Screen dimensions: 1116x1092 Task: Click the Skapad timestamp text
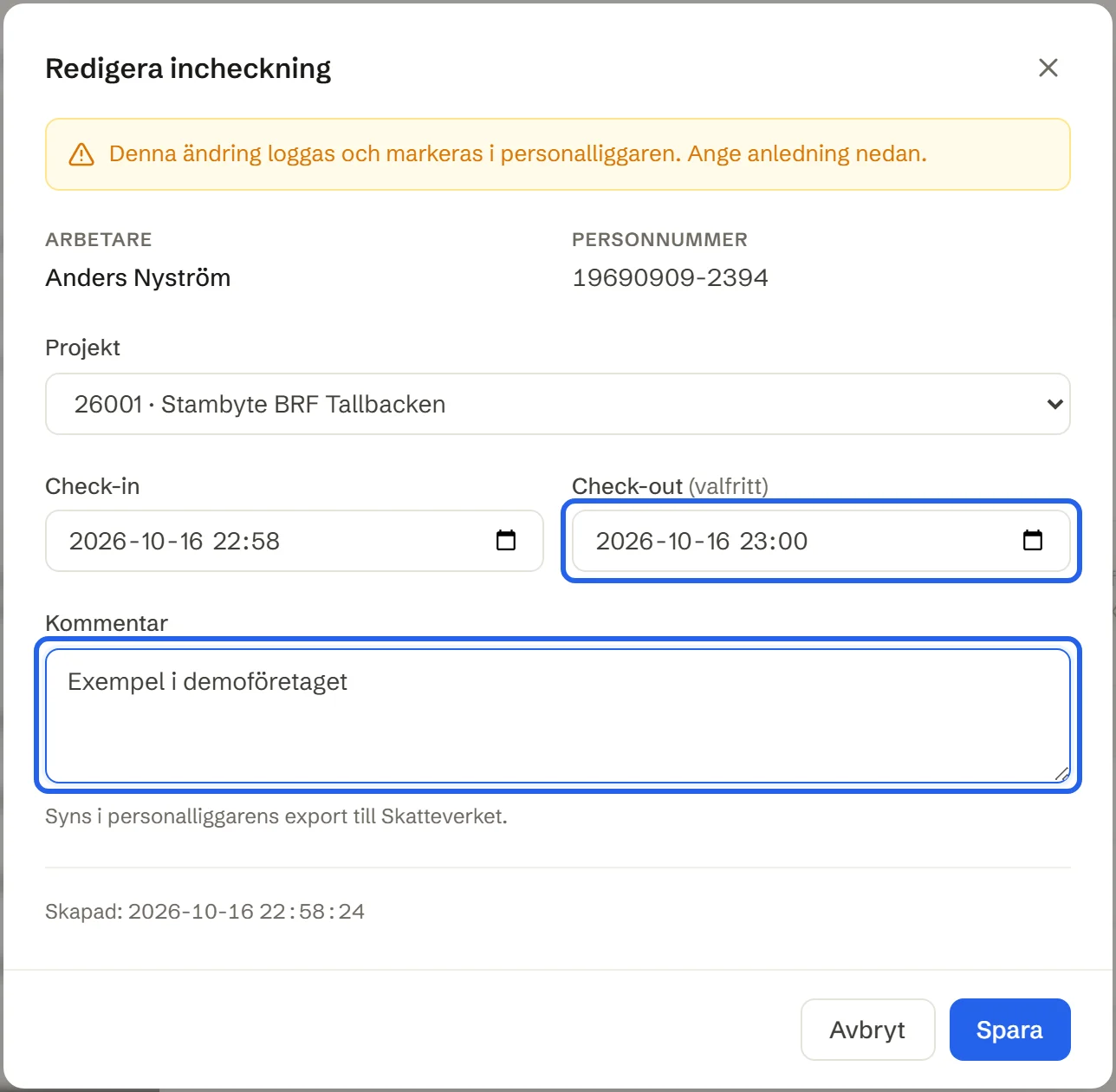[205, 912]
